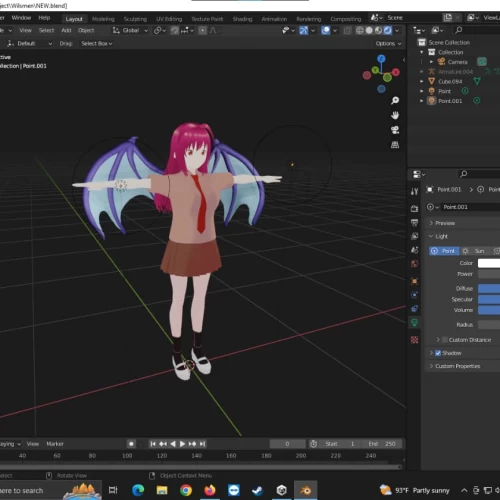The height and width of the screenshot is (500, 500).
Task: Switch to orthographic grid view icon
Action: [395, 145]
